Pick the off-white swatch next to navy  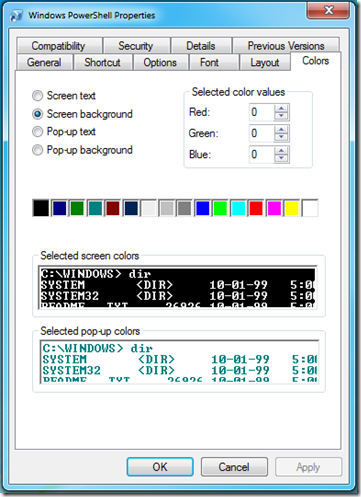[149, 208]
